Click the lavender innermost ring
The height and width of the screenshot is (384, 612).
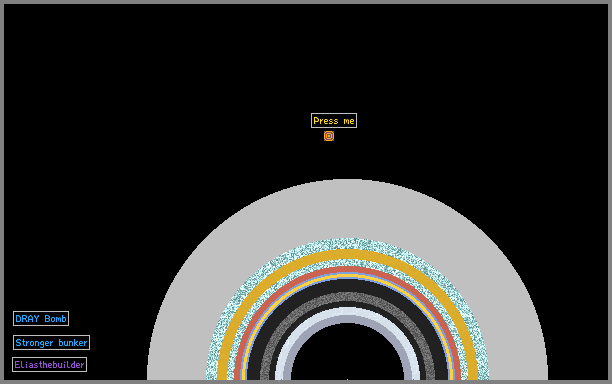347,319
